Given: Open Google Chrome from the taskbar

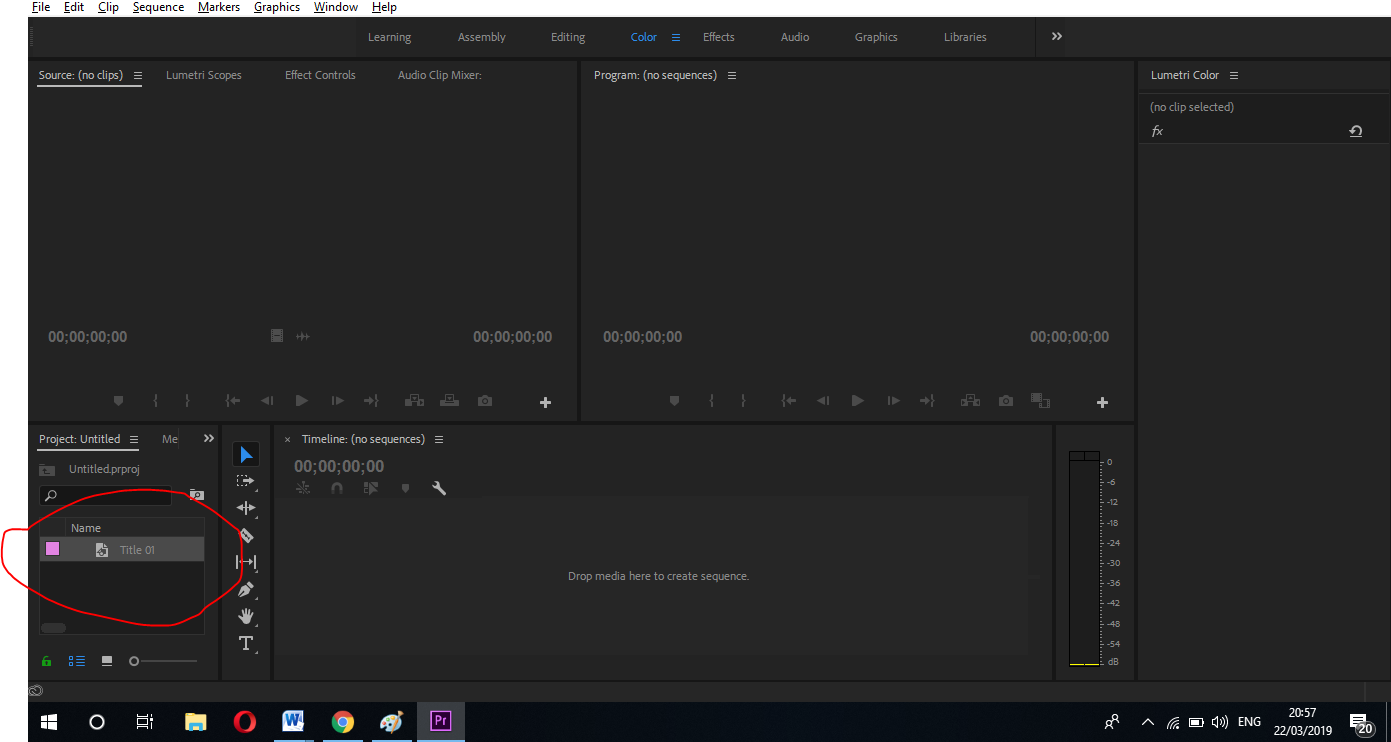Looking at the screenshot, I should (x=343, y=722).
